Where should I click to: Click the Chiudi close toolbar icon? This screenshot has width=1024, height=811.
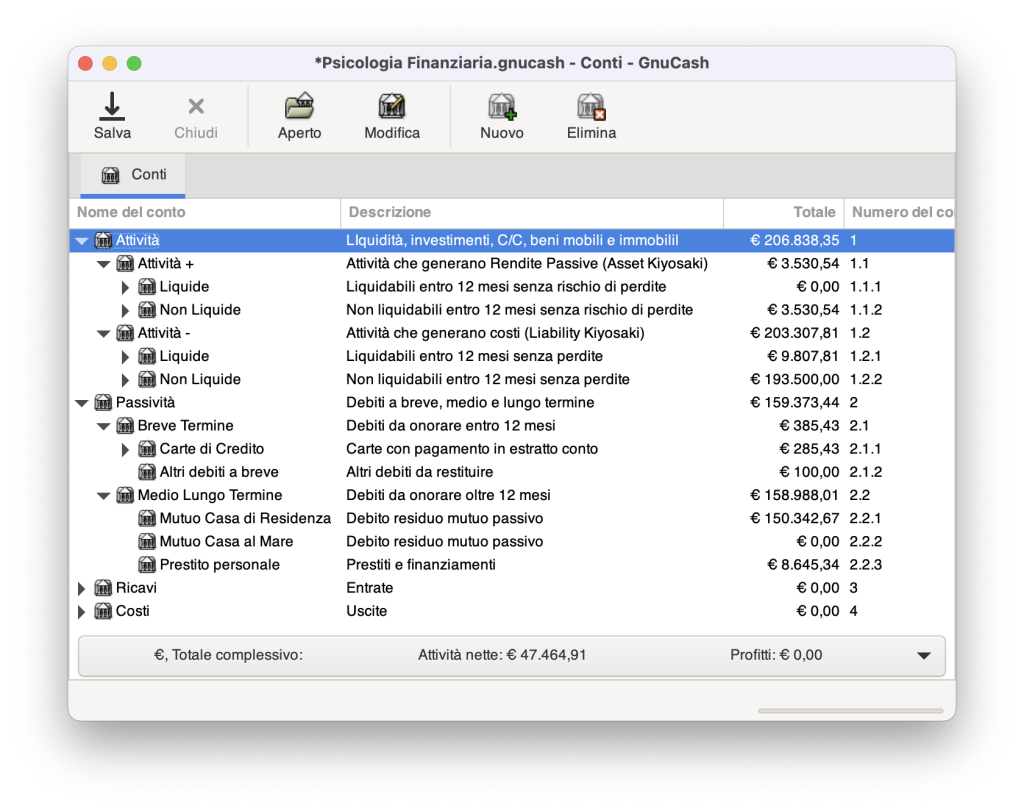point(196,106)
